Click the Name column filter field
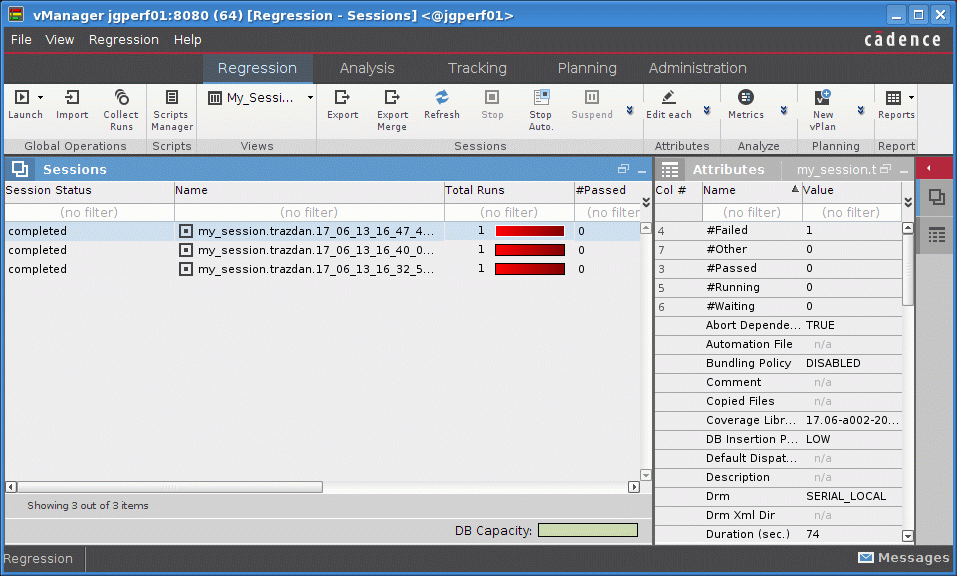 click(x=309, y=212)
